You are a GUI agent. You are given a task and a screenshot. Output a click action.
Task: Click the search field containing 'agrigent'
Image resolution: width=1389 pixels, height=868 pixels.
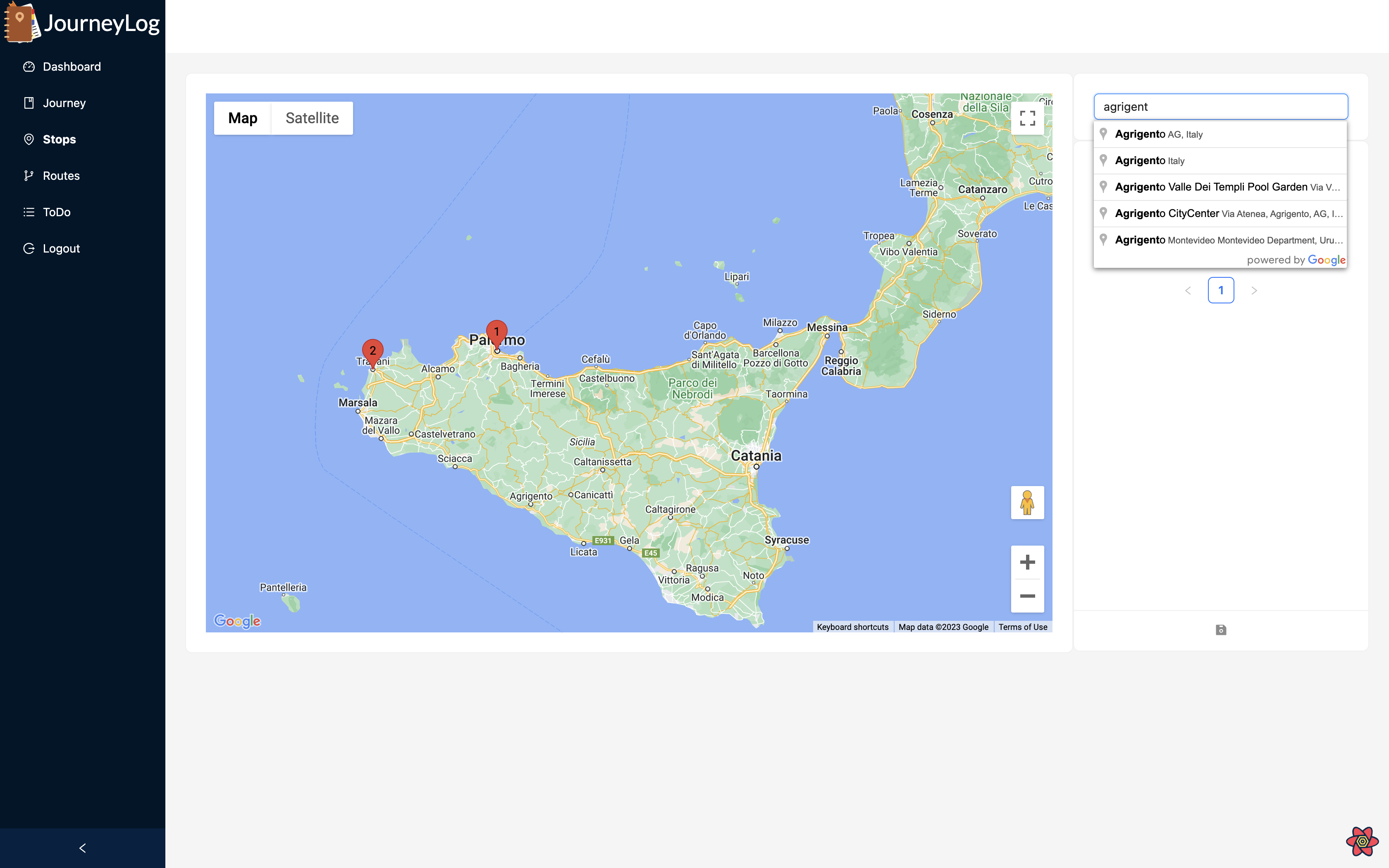pyautogui.click(x=1220, y=107)
